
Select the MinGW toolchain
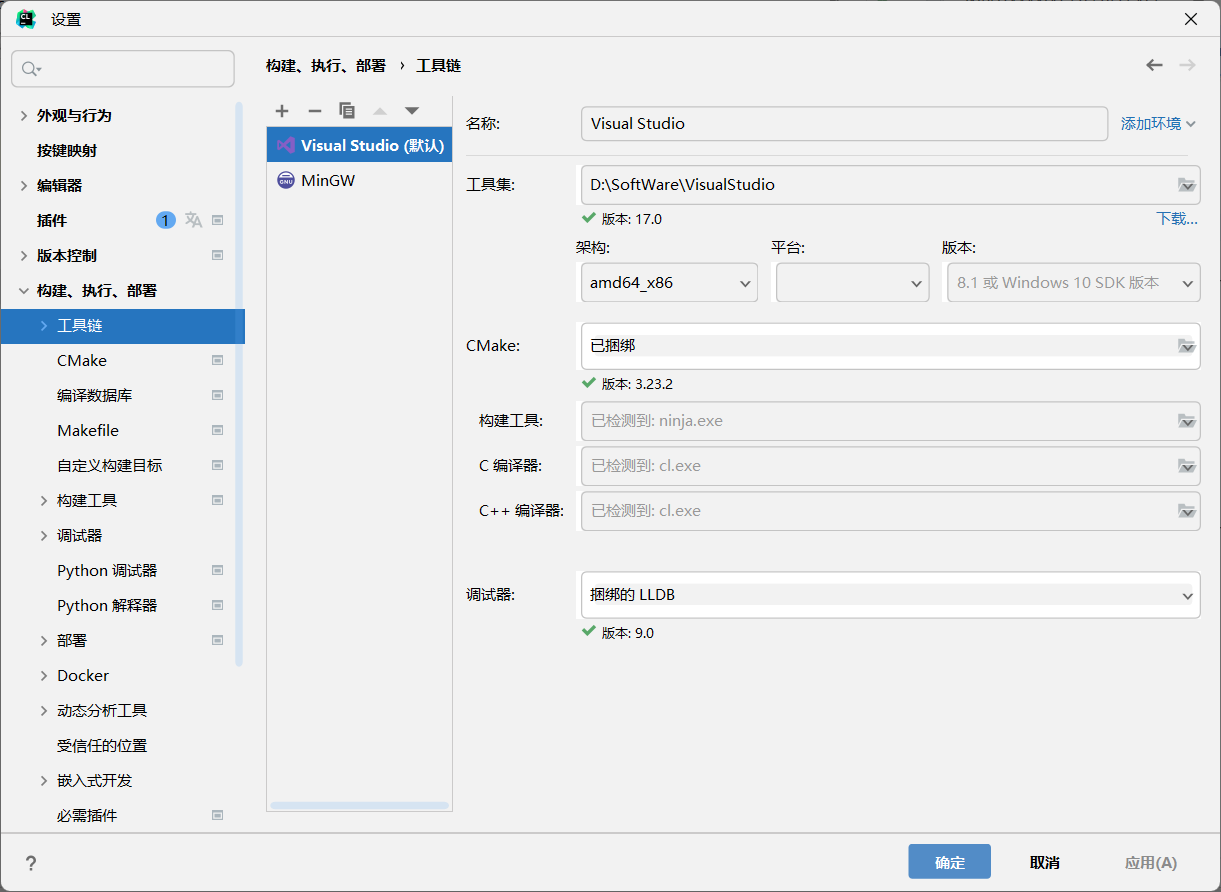pyautogui.click(x=359, y=180)
